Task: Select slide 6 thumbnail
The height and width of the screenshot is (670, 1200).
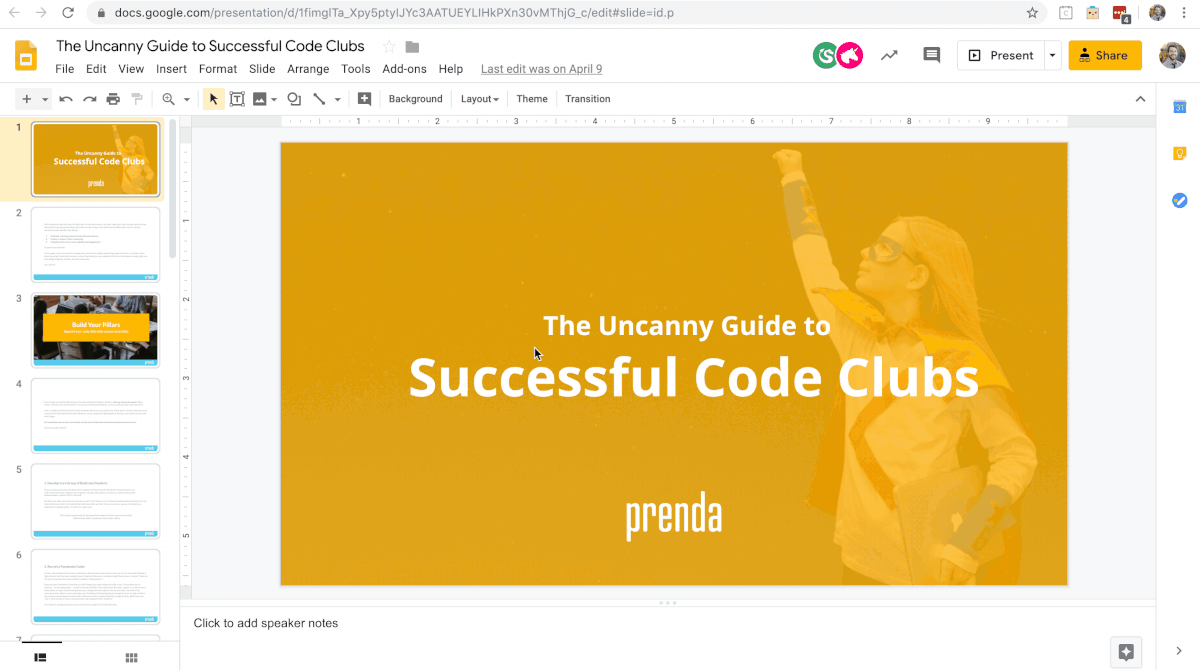Action: click(x=95, y=587)
